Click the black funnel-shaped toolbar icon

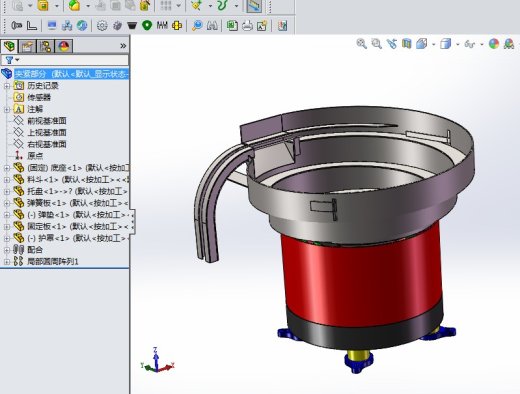point(132,26)
